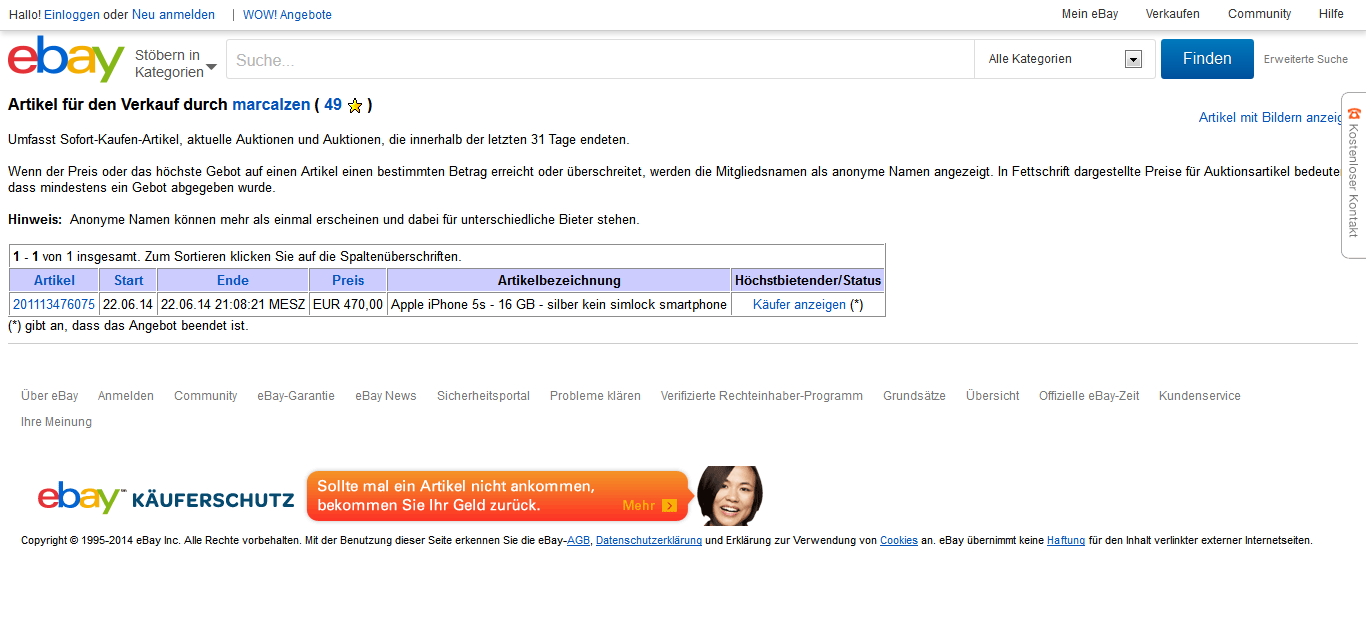This screenshot has height=634, width=1366.
Task: Open Verkaufen menu item
Action: coord(1173,14)
